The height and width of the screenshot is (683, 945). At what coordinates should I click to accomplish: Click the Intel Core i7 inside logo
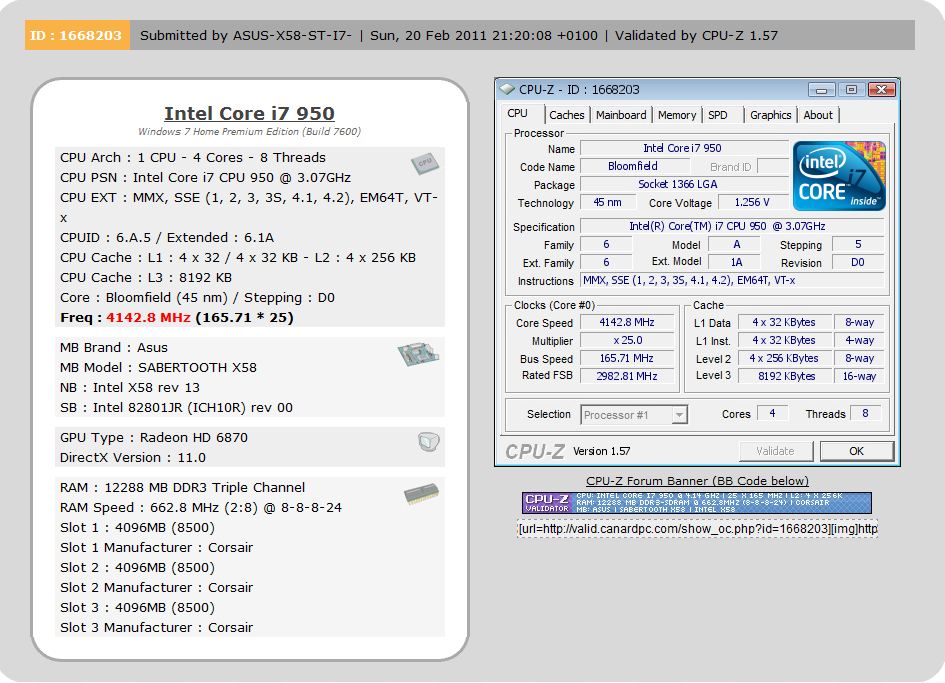839,176
